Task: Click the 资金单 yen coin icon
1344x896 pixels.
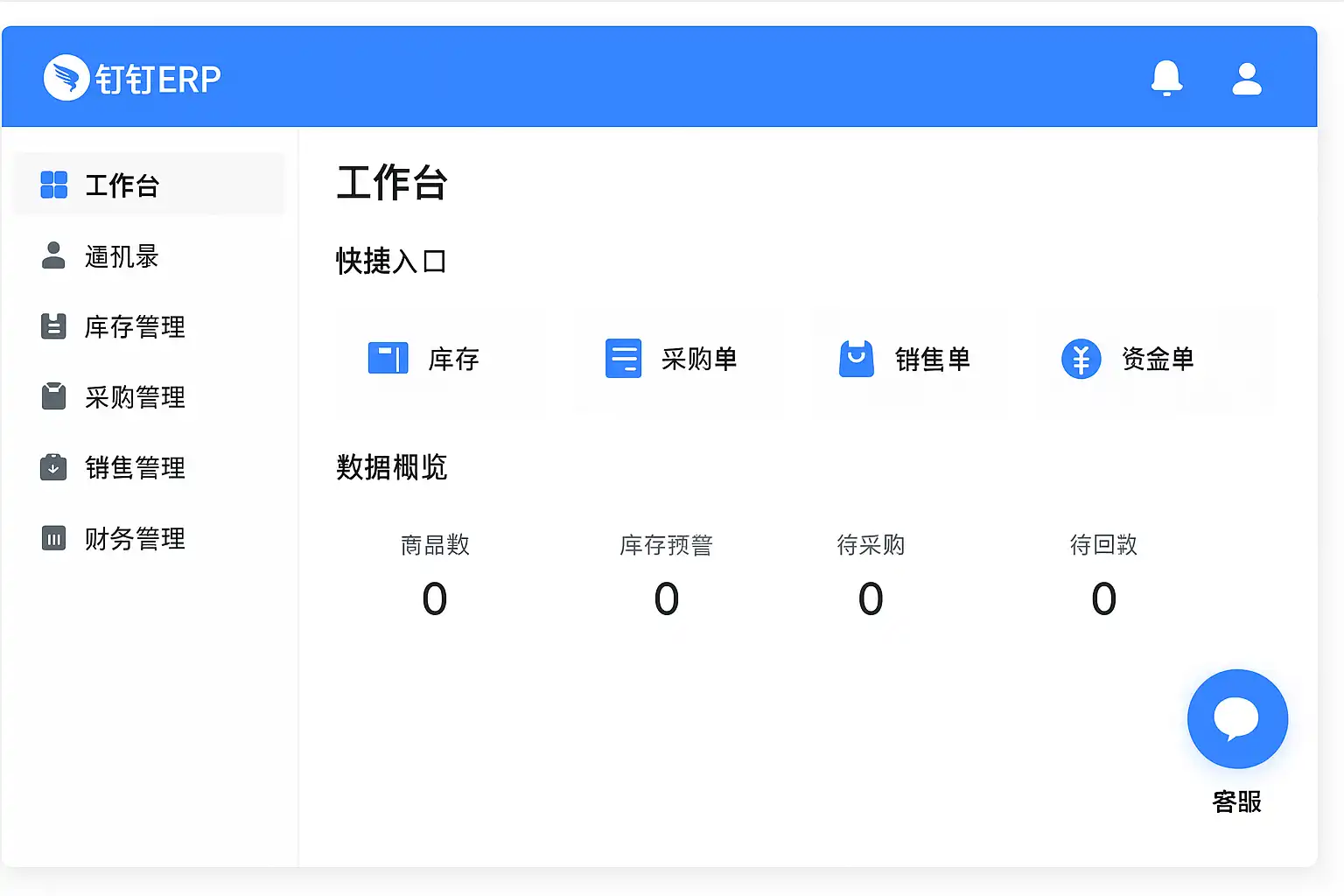Action: click(x=1081, y=359)
